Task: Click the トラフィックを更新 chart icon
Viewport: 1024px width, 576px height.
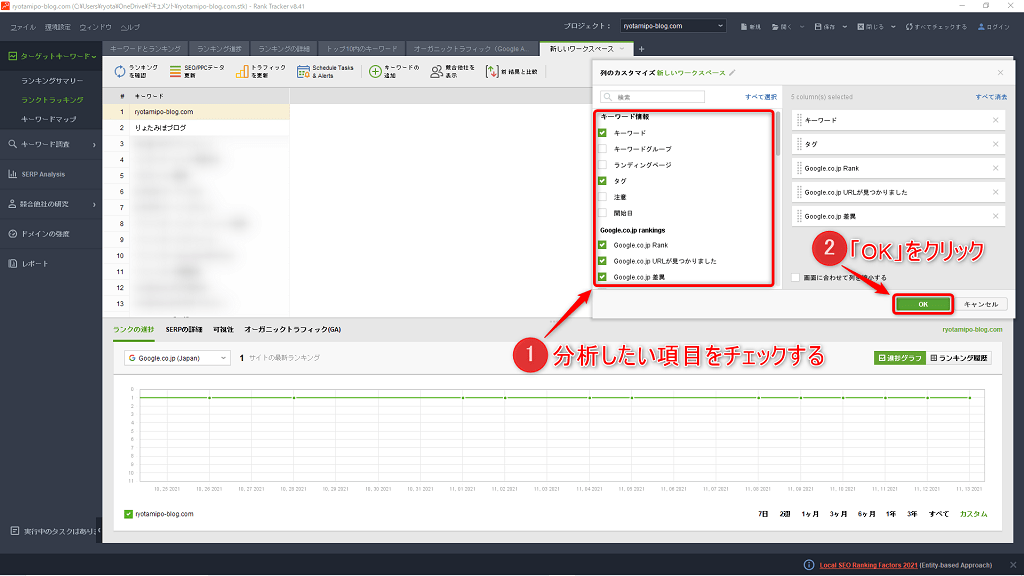Action: 243,72
